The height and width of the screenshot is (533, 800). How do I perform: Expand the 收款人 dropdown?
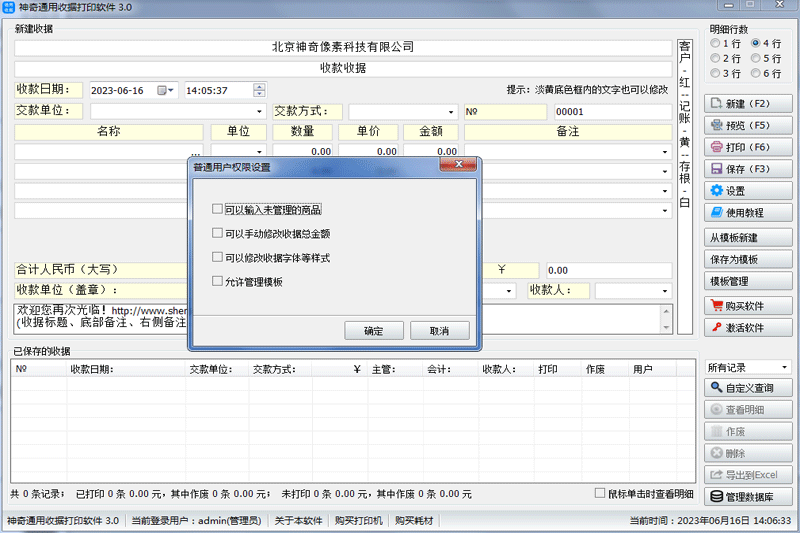tap(665, 291)
